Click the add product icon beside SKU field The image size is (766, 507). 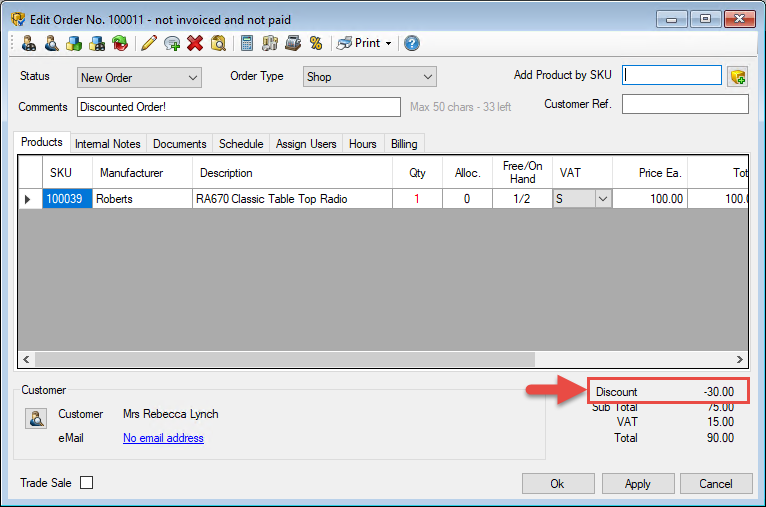[738, 76]
